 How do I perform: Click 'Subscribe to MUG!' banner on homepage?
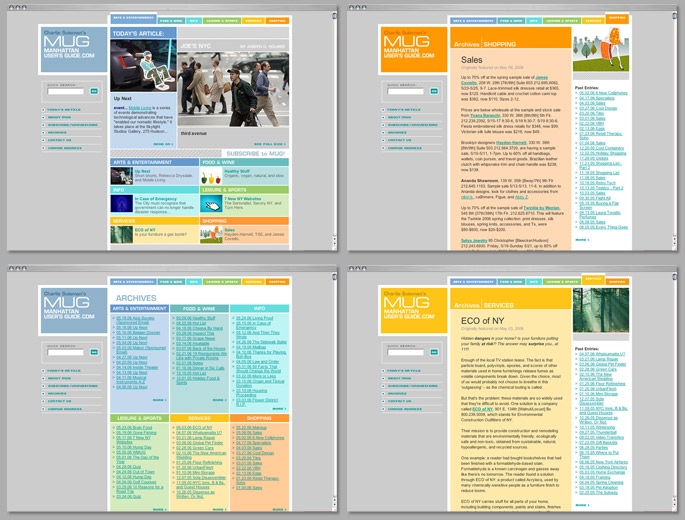click(x=256, y=154)
